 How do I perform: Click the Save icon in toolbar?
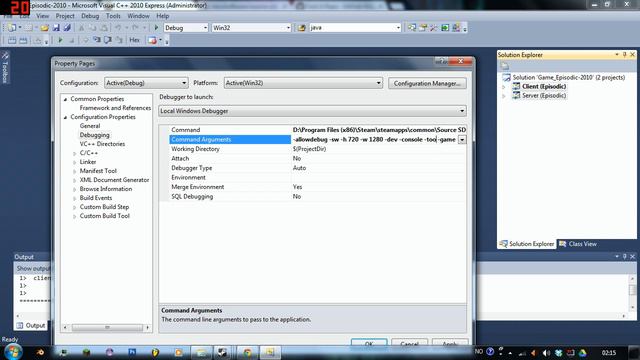[56, 28]
